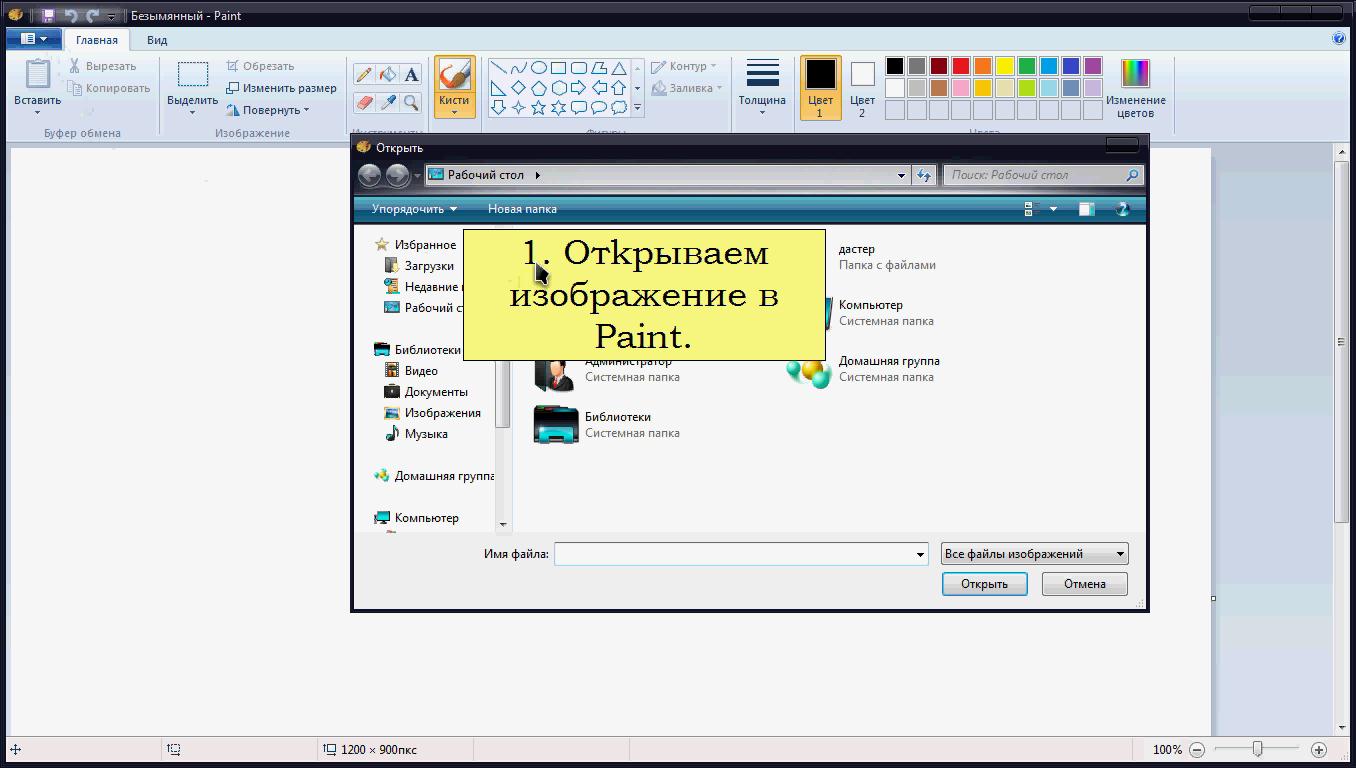Choose the green color swatch in palette
Image resolution: width=1356 pixels, height=768 pixels.
[x=1027, y=66]
